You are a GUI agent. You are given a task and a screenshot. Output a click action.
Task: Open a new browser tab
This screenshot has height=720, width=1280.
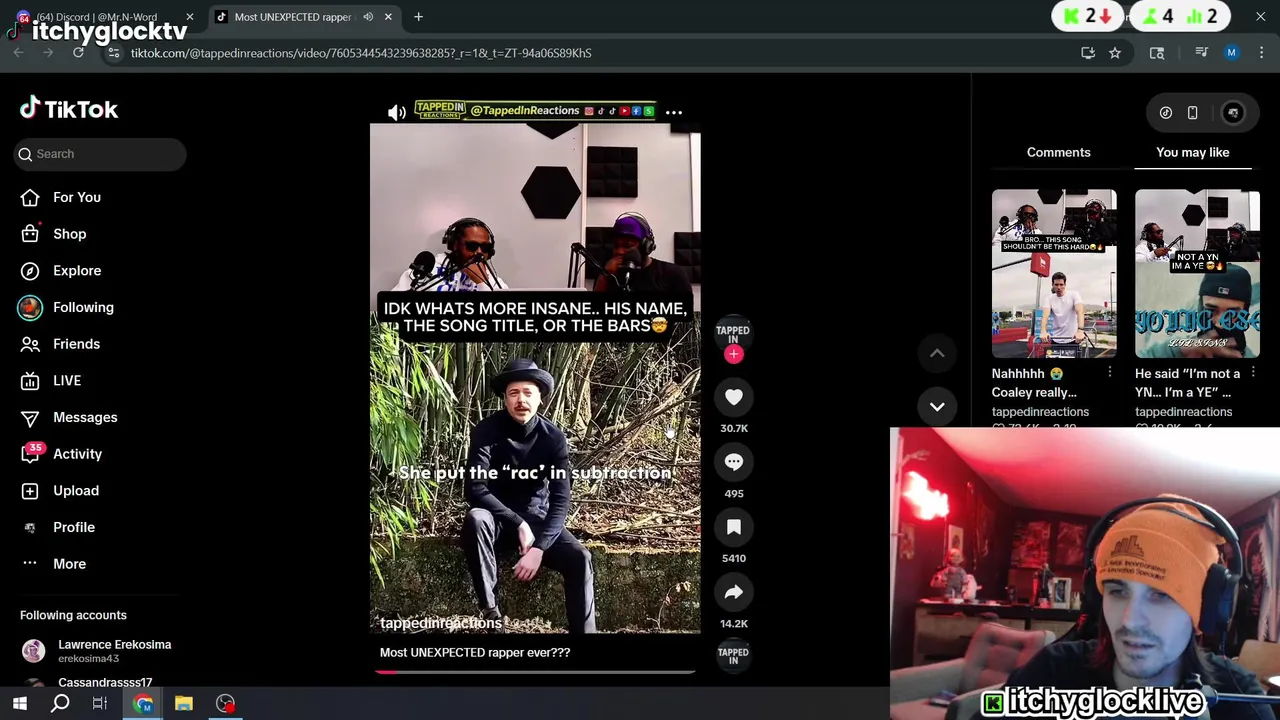tap(418, 17)
